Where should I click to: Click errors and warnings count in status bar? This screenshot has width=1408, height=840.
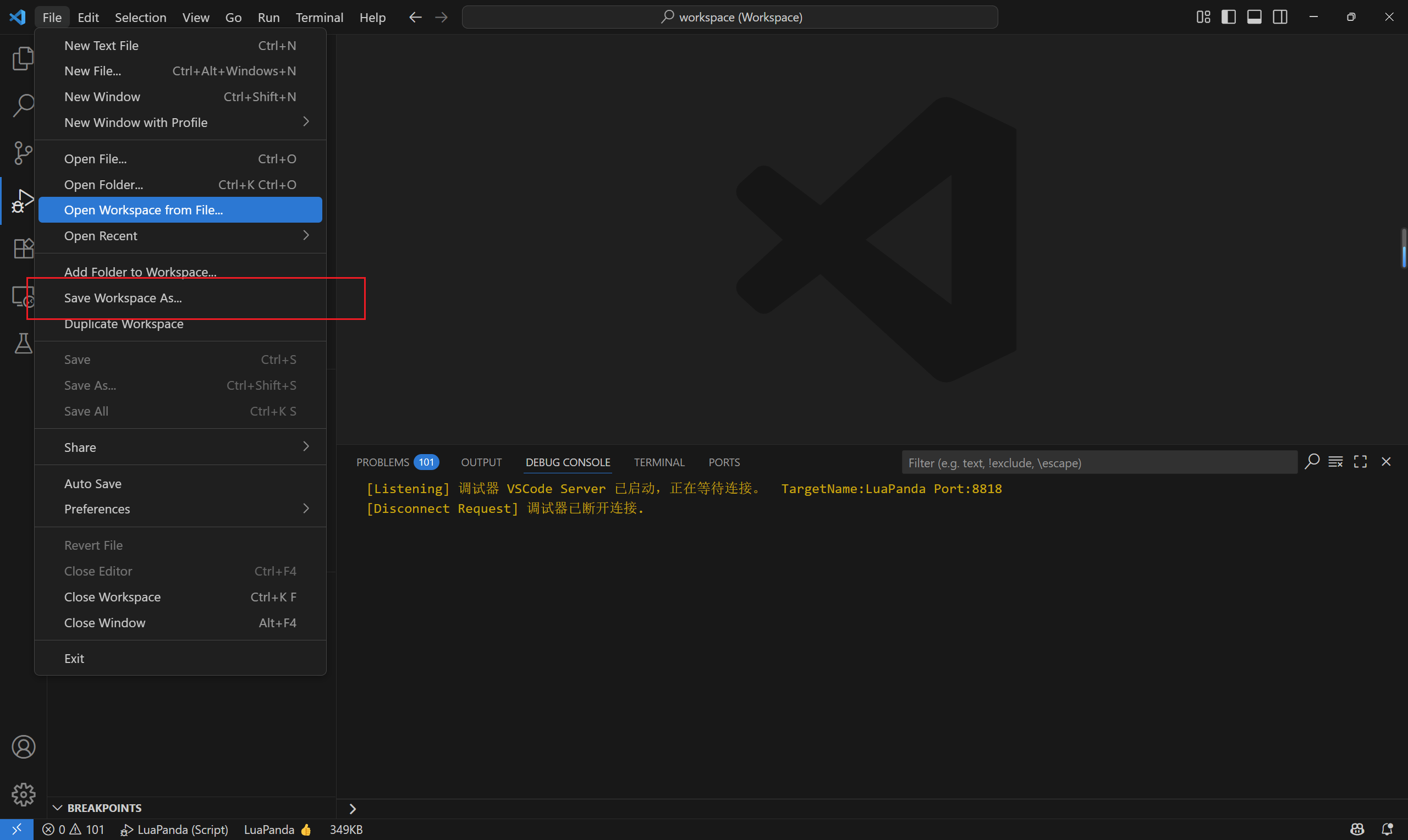[x=74, y=830]
